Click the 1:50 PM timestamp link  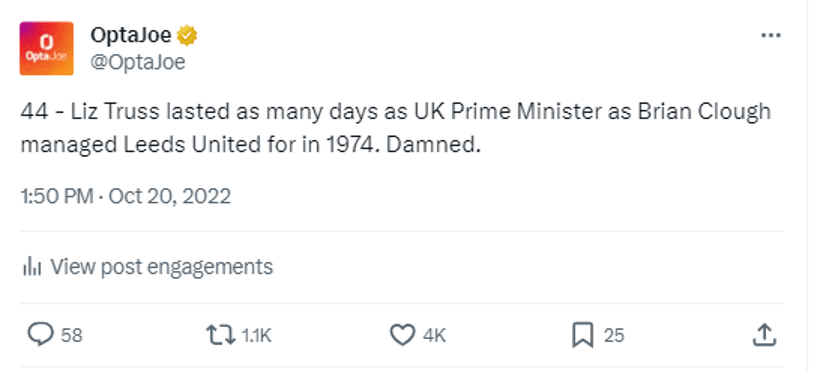[x=57, y=197]
